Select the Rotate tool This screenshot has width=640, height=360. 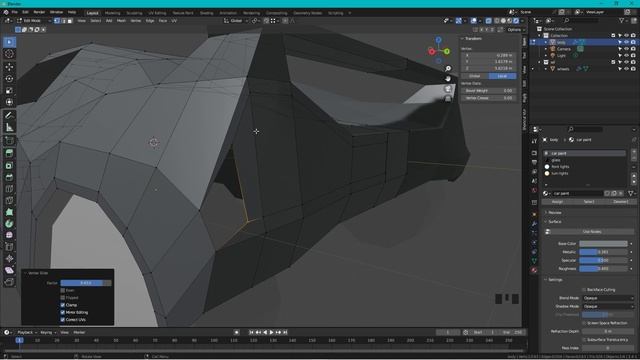click(x=9, y=78)
